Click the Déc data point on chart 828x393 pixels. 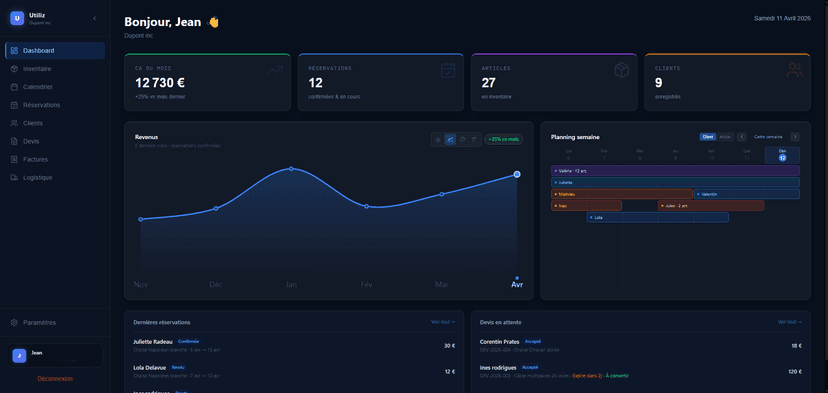click(x=215, y=209)
